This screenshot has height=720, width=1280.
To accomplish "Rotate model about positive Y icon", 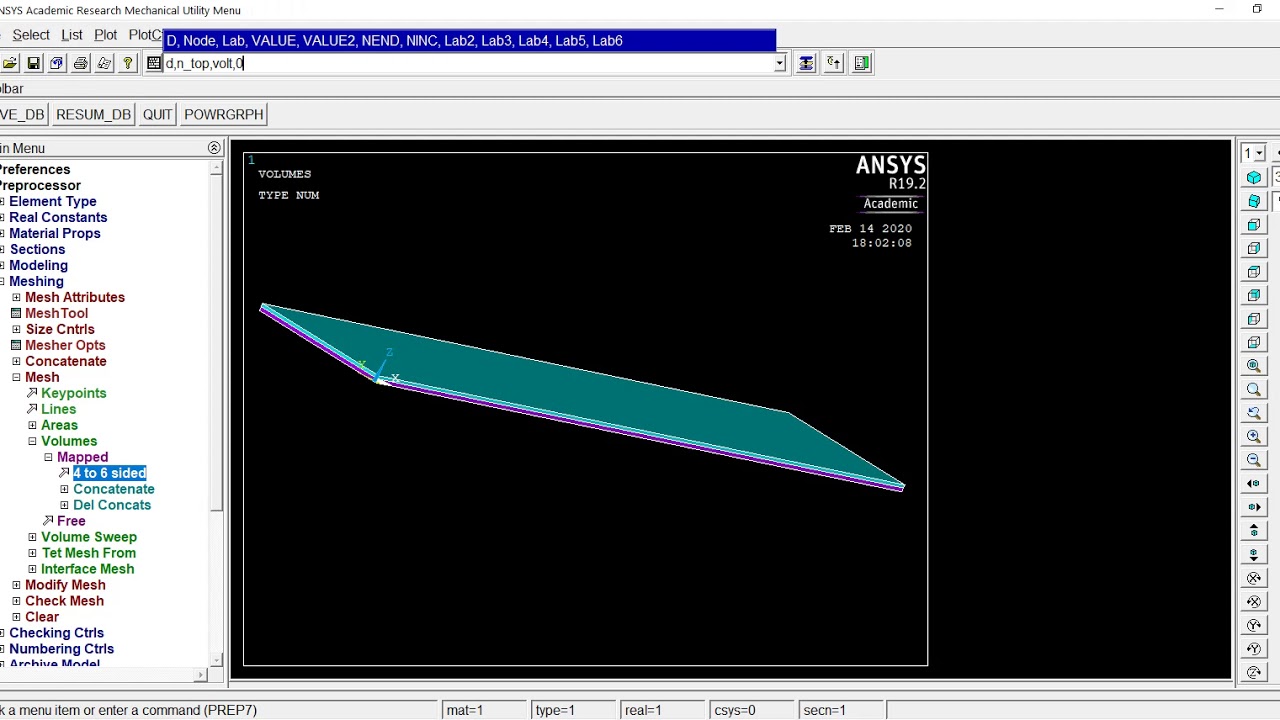I will pyautogui.click(x=1254, y=625).
